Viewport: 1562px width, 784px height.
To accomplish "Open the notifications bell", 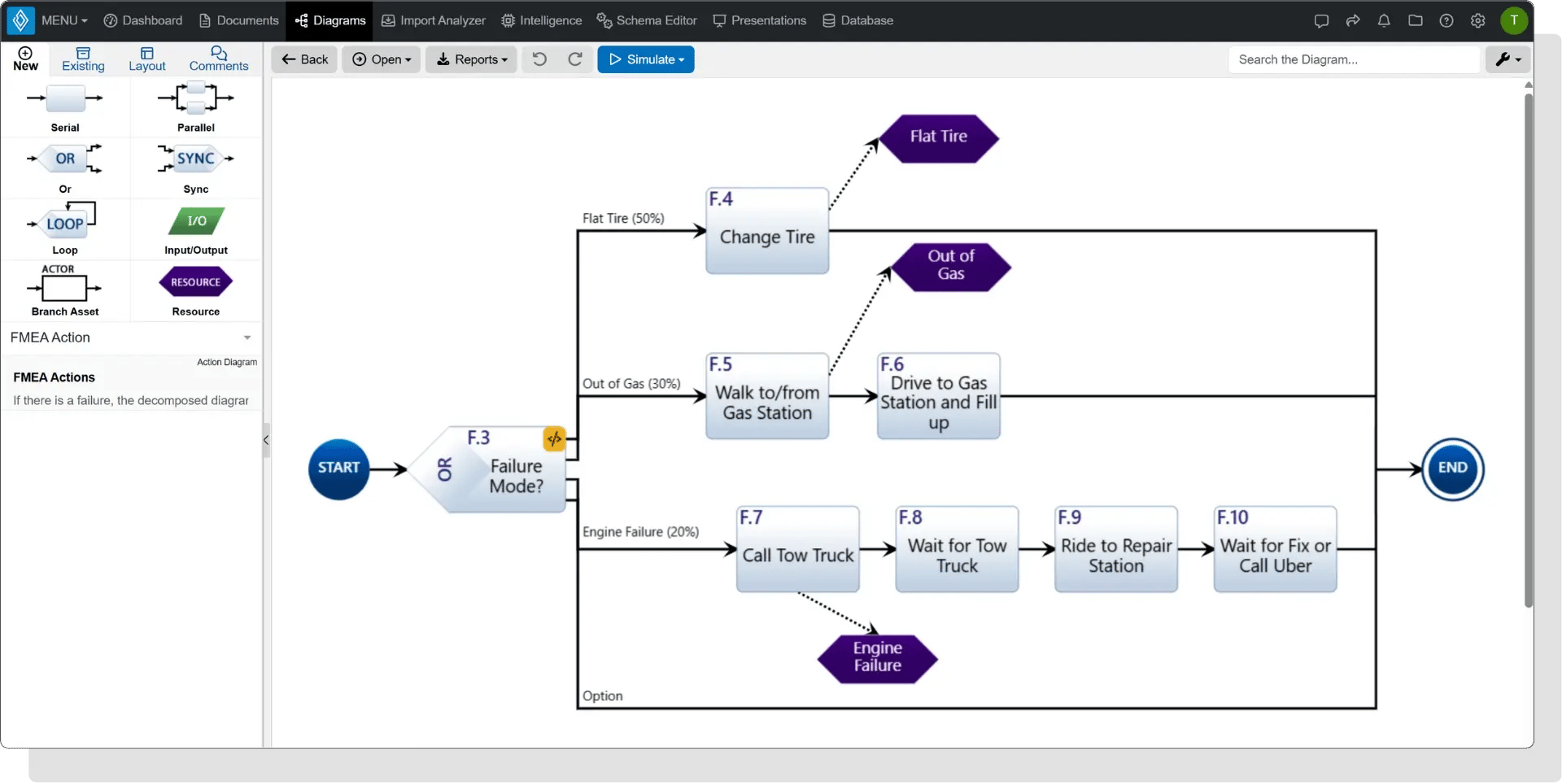I will coord(1384,21).
